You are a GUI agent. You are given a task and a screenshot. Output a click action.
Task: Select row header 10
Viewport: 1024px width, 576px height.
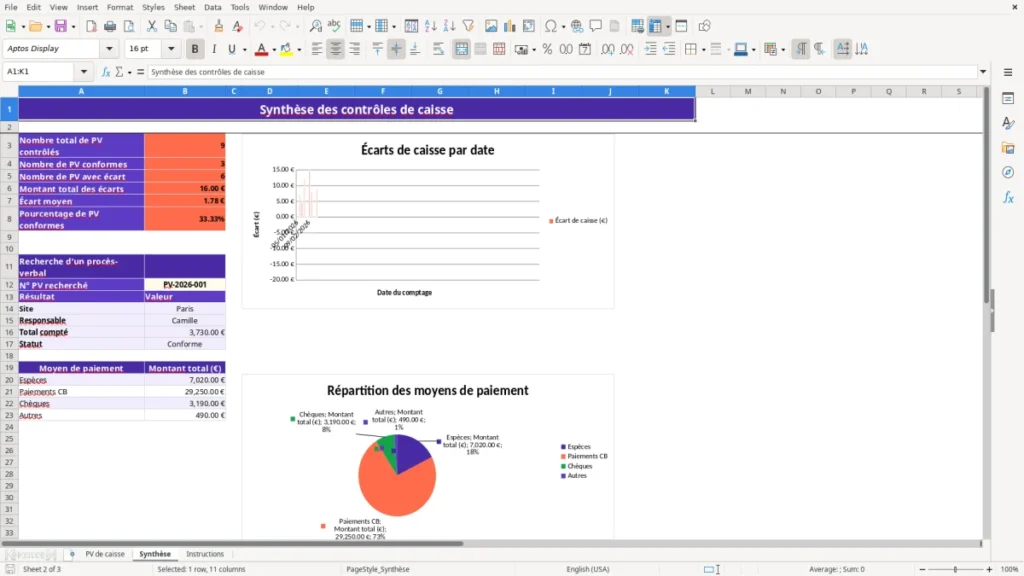(x=9, y=249)
